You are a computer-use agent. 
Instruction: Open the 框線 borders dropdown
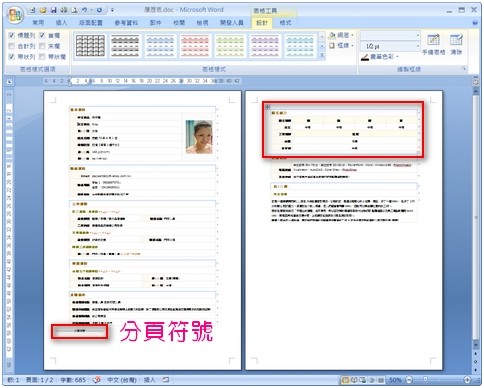point(341,46)
